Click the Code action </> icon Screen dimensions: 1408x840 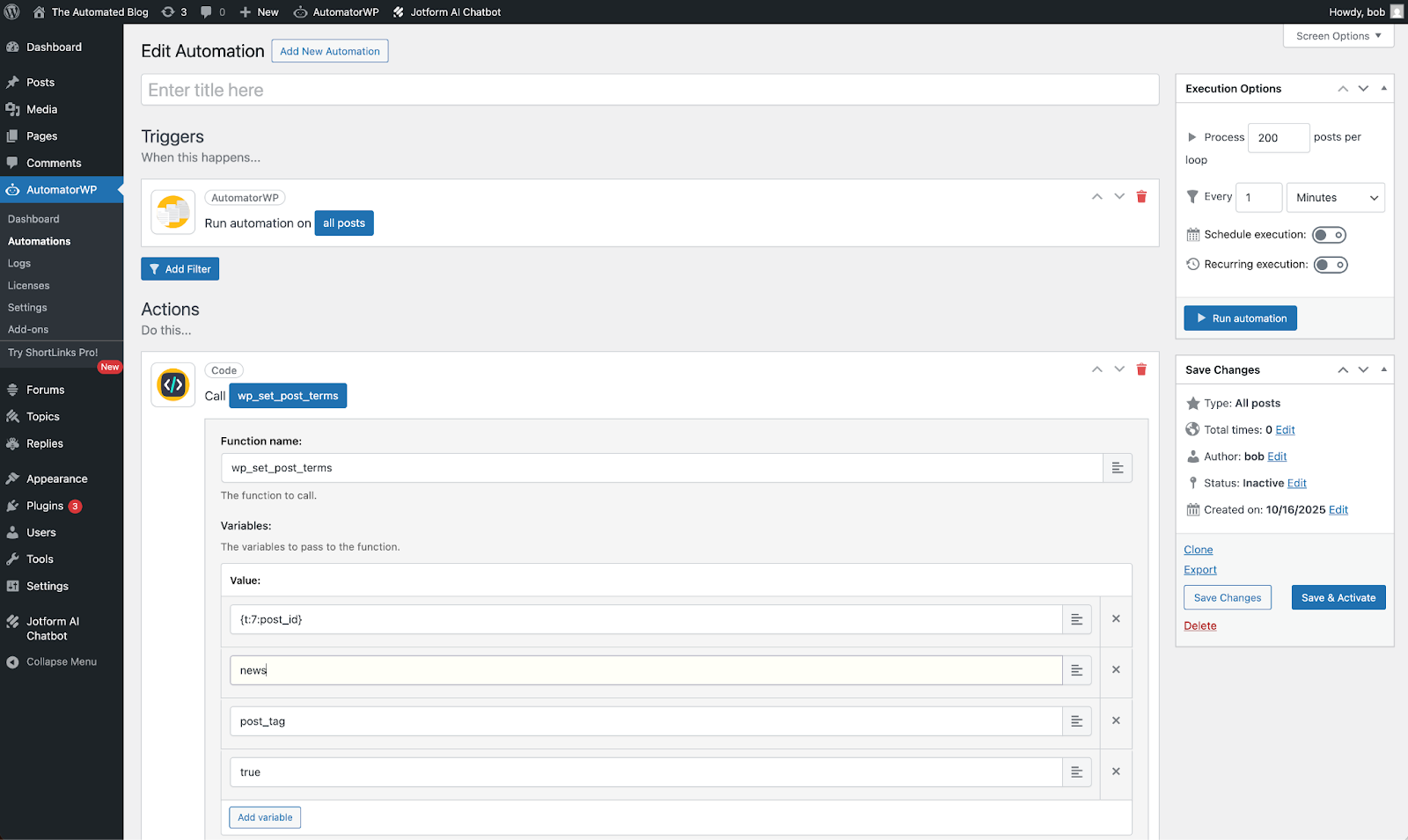[x=172, y=384]
